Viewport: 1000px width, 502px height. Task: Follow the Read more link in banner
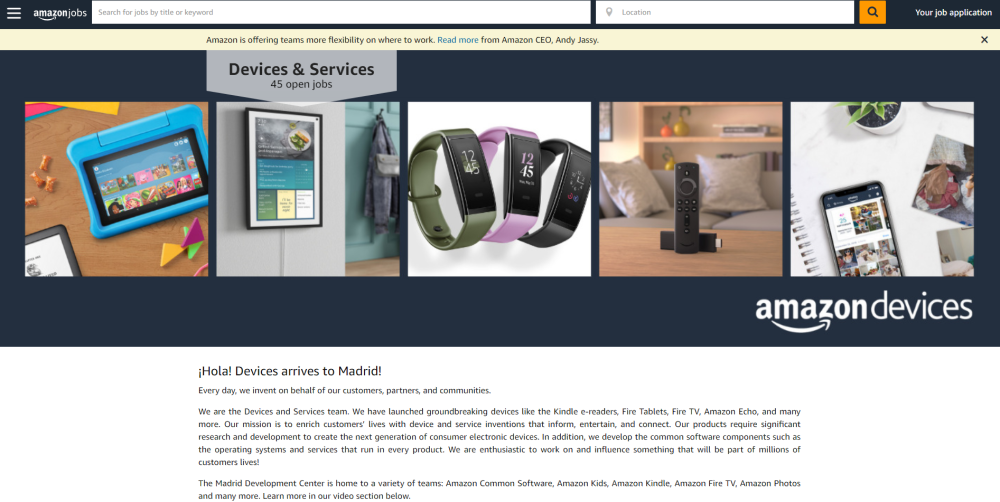457,40
